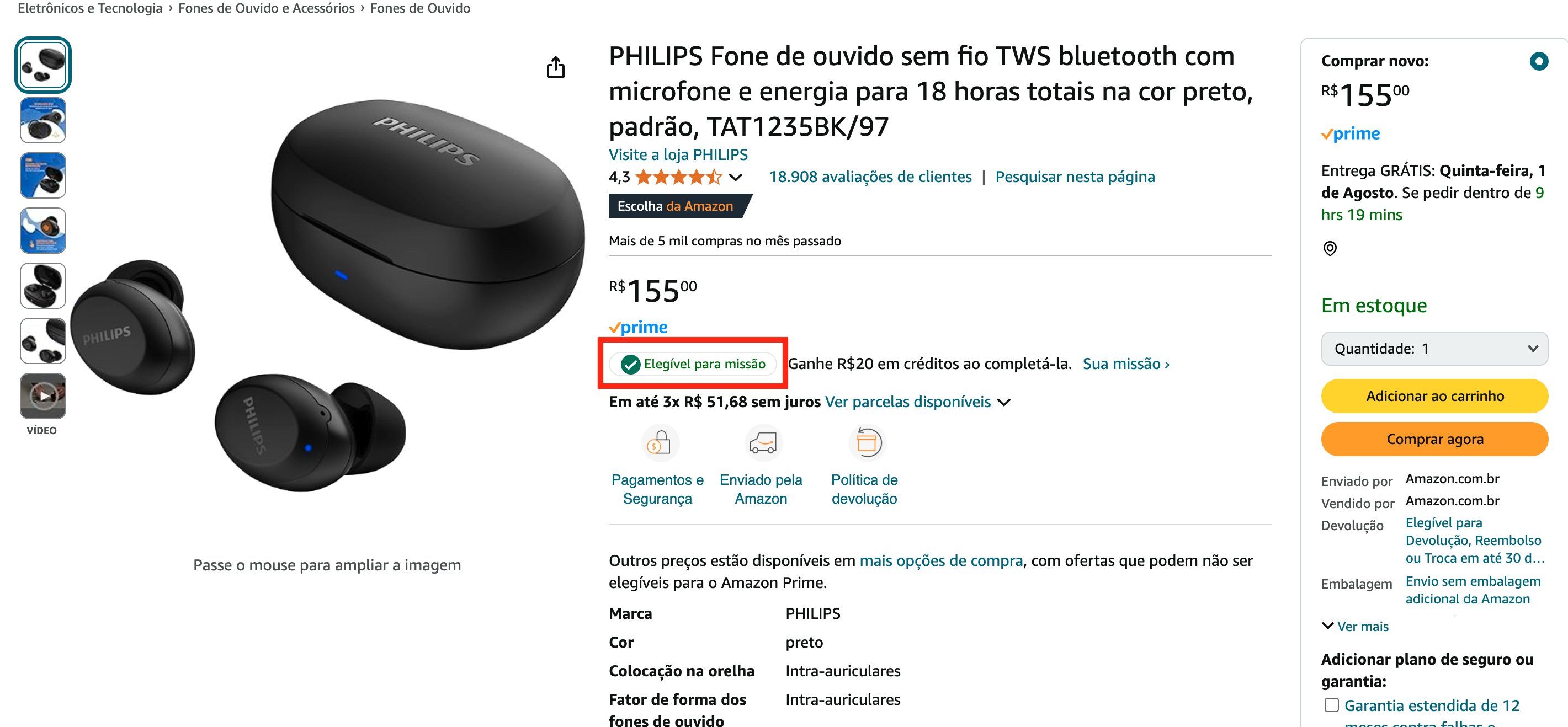
Task: Click the prime logo below the price
Action: 638,327
